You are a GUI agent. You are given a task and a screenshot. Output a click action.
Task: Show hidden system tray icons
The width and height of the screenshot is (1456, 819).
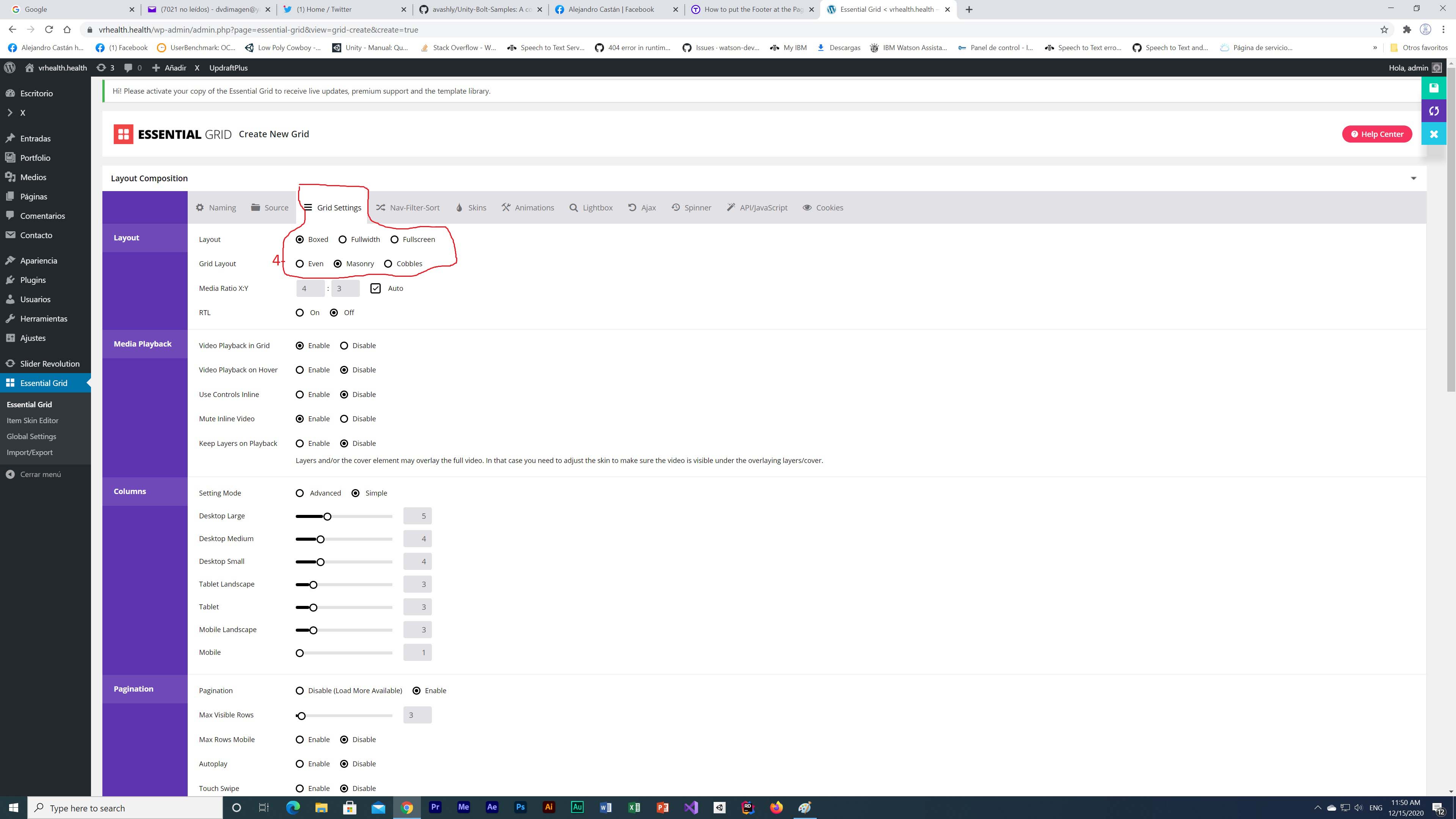point(1318,808)
